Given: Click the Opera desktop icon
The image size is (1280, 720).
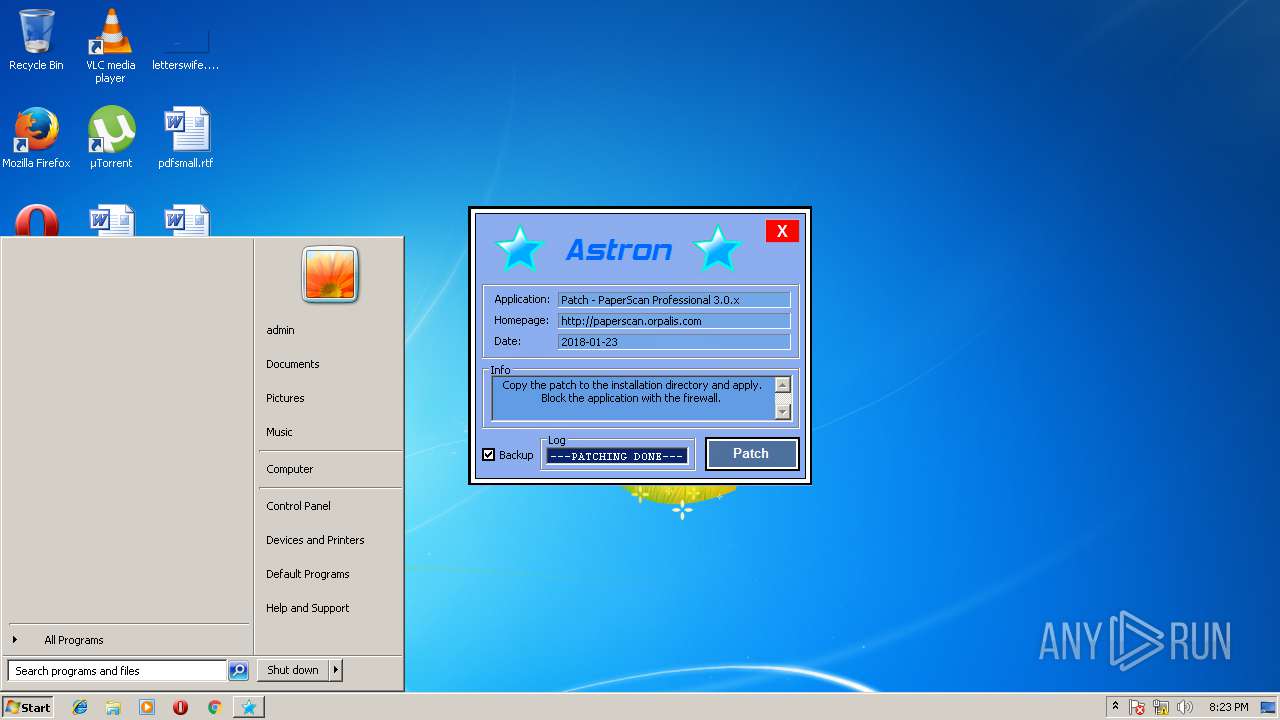Looking at the screenshot, I should (36, 220).
